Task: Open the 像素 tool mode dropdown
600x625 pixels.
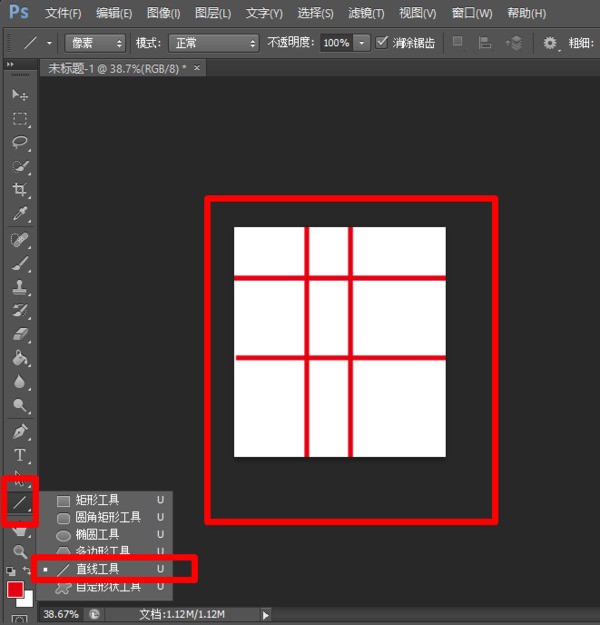Action: (x=96, y=43)
